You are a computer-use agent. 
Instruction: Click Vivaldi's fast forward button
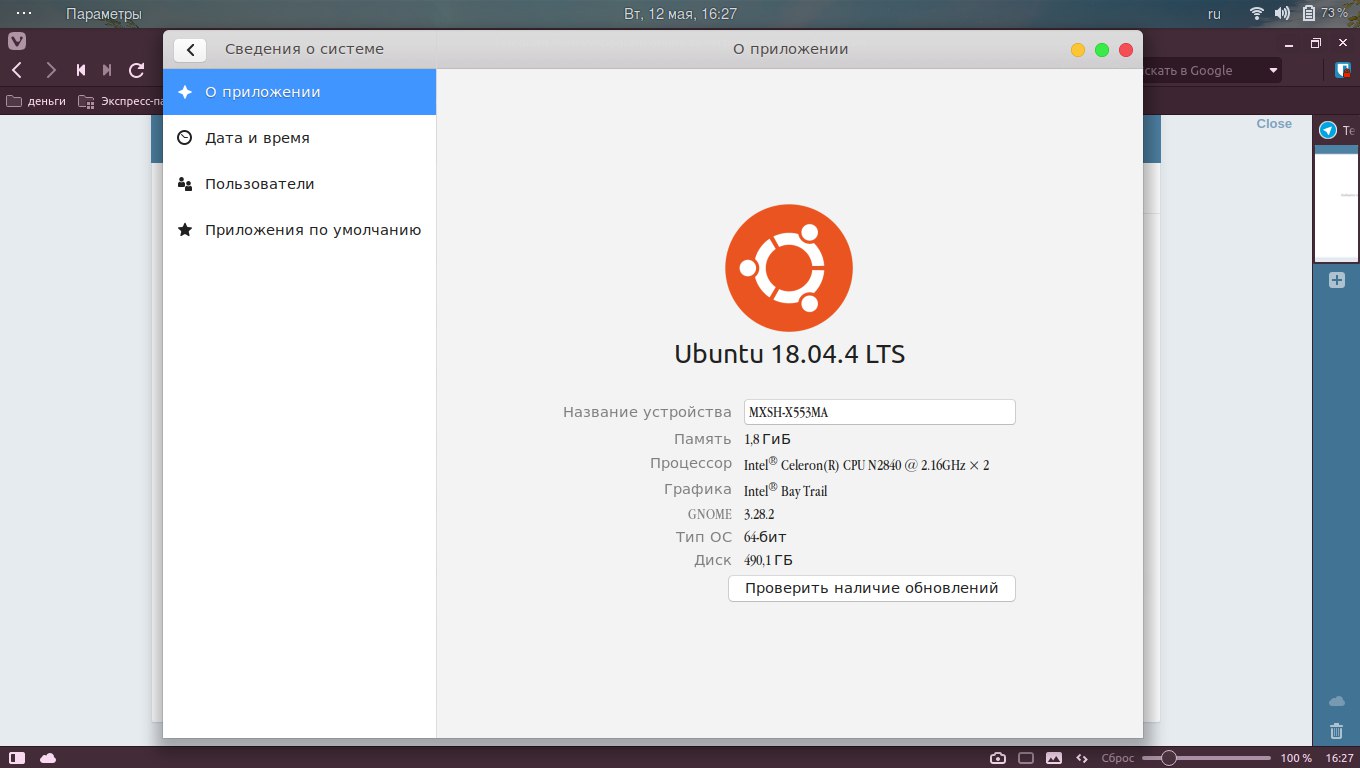(107, 70)
